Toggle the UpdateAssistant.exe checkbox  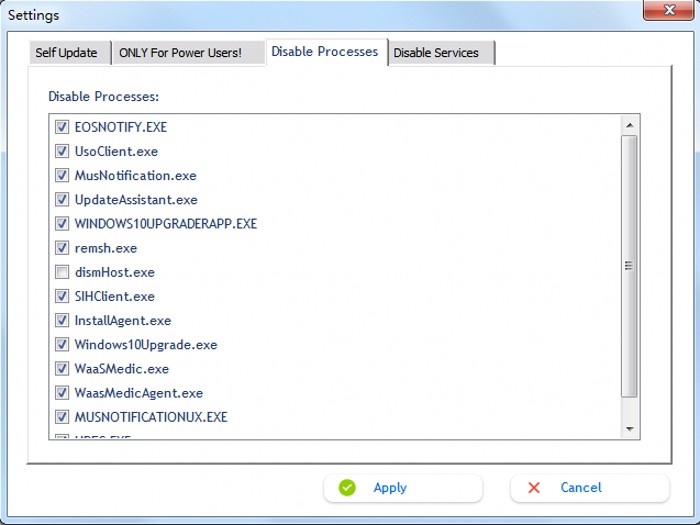[62, 200]
